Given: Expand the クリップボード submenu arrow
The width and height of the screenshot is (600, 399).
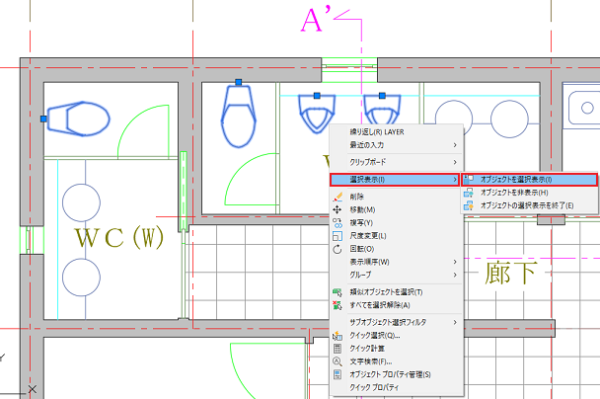Looking at the screenshot, I should pyautogui.click(x=455, y=162).
